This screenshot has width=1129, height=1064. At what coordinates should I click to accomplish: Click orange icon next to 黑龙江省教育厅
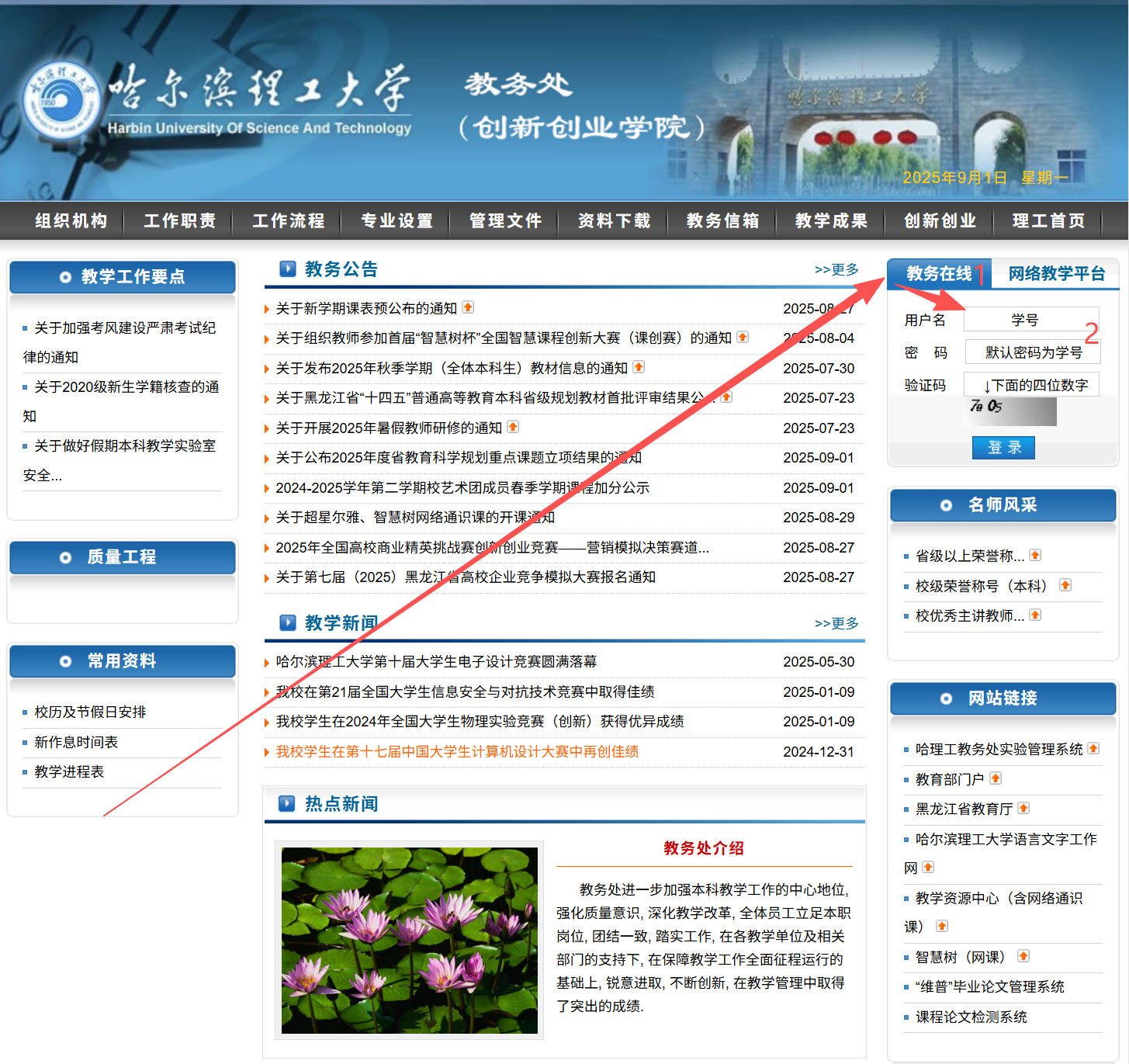pos(1023,808)
